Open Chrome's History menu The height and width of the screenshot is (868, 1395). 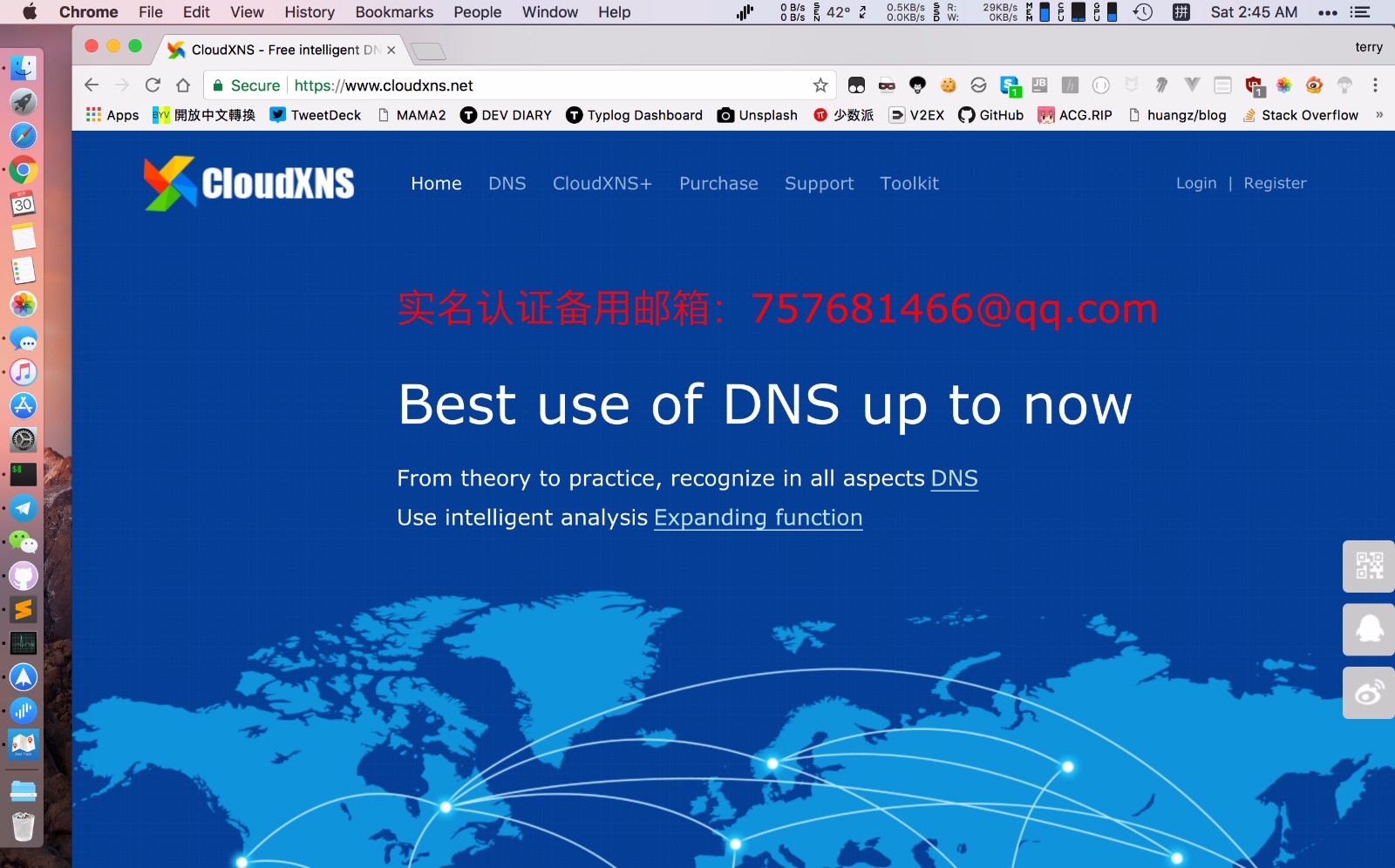pos(310,12)
